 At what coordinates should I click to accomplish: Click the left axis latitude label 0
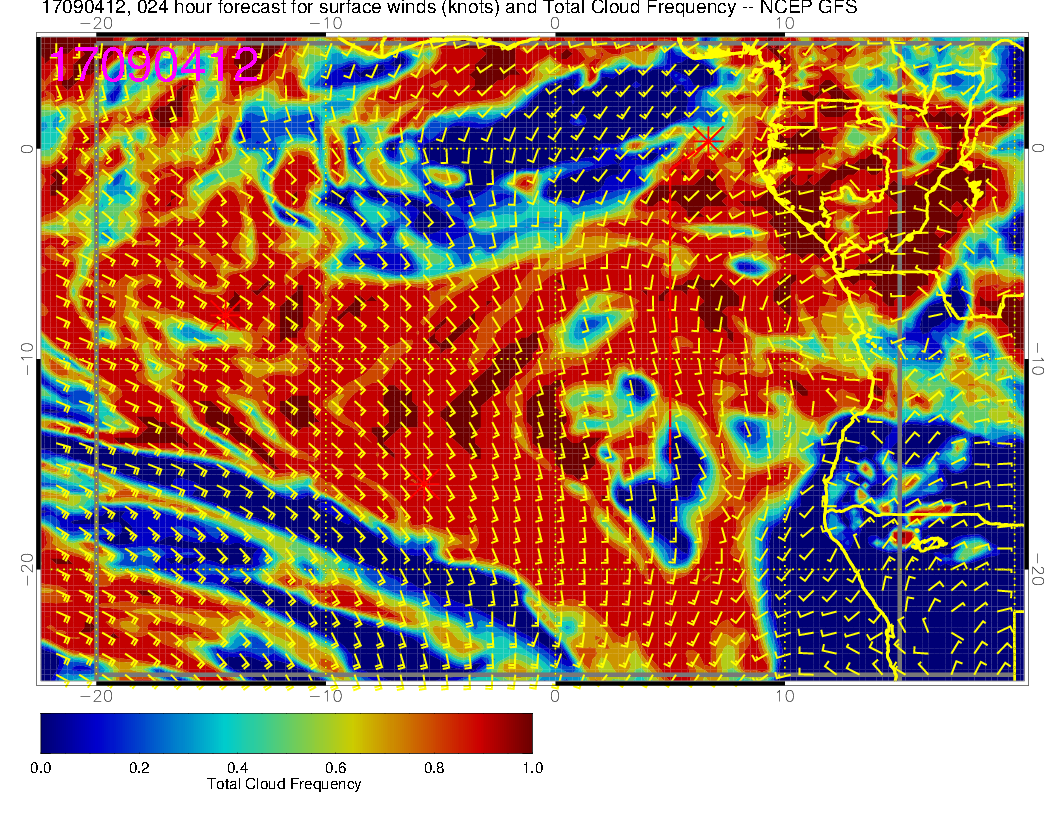27,149
